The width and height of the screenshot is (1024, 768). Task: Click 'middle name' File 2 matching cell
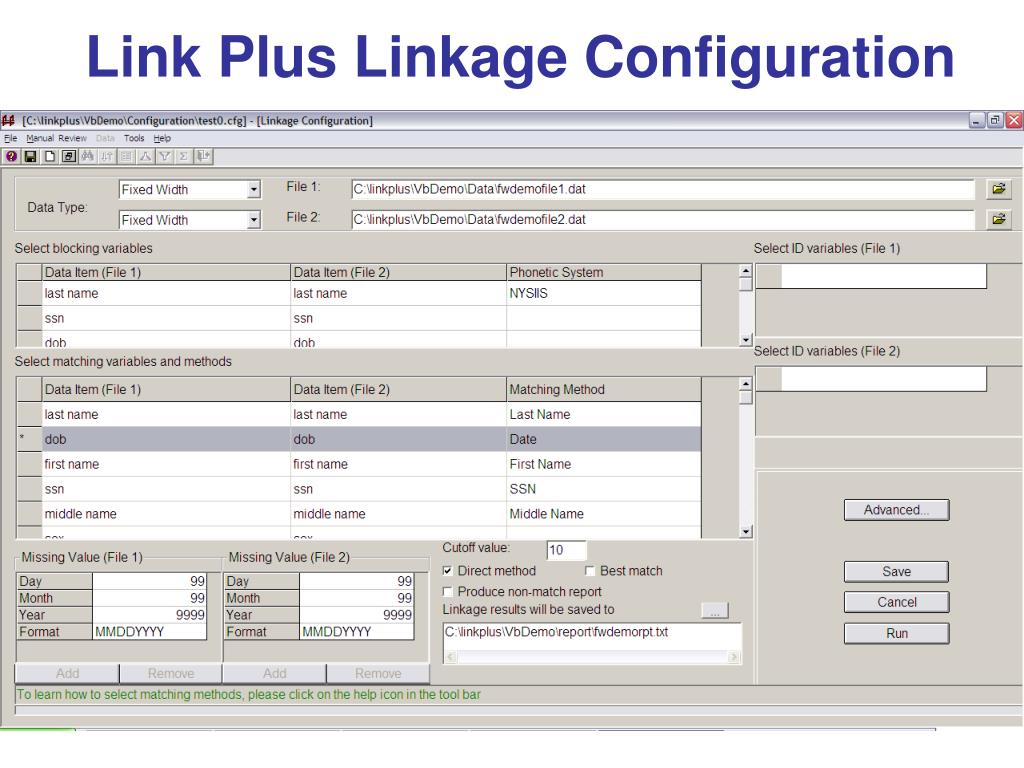tap(398, 513)
